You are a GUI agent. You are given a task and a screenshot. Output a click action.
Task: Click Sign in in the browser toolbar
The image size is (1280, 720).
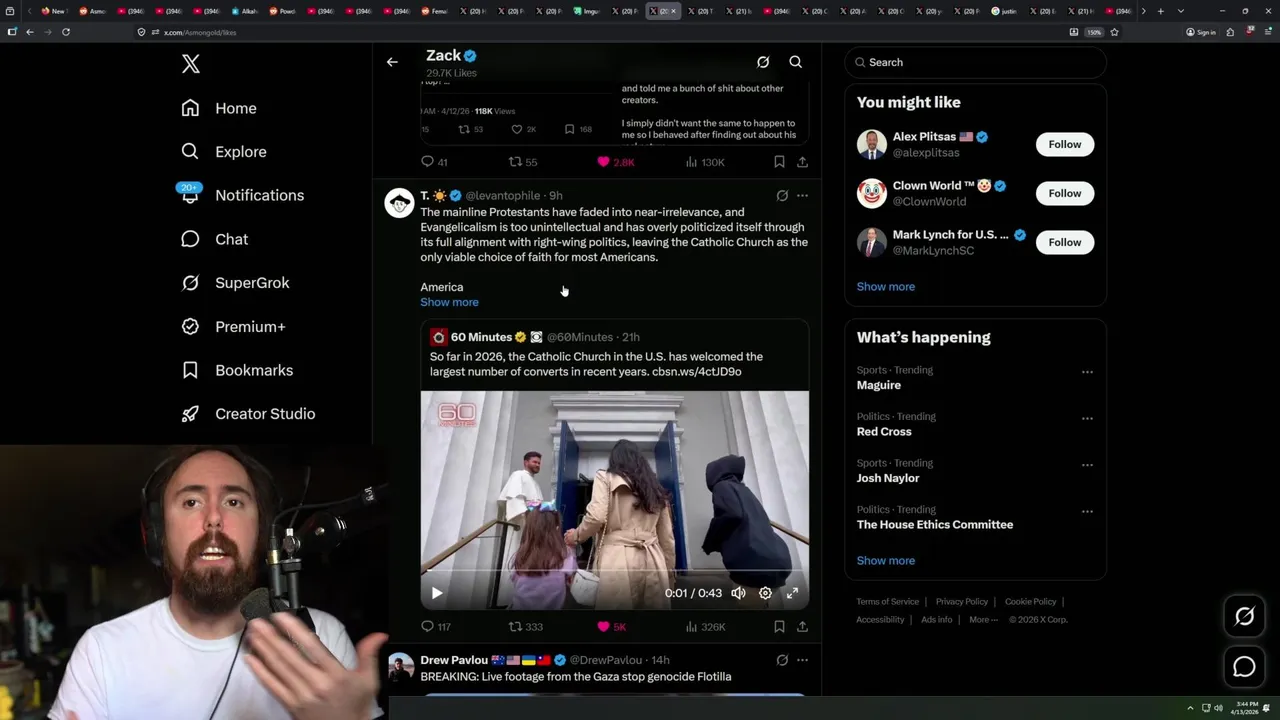pos(1201,32)
